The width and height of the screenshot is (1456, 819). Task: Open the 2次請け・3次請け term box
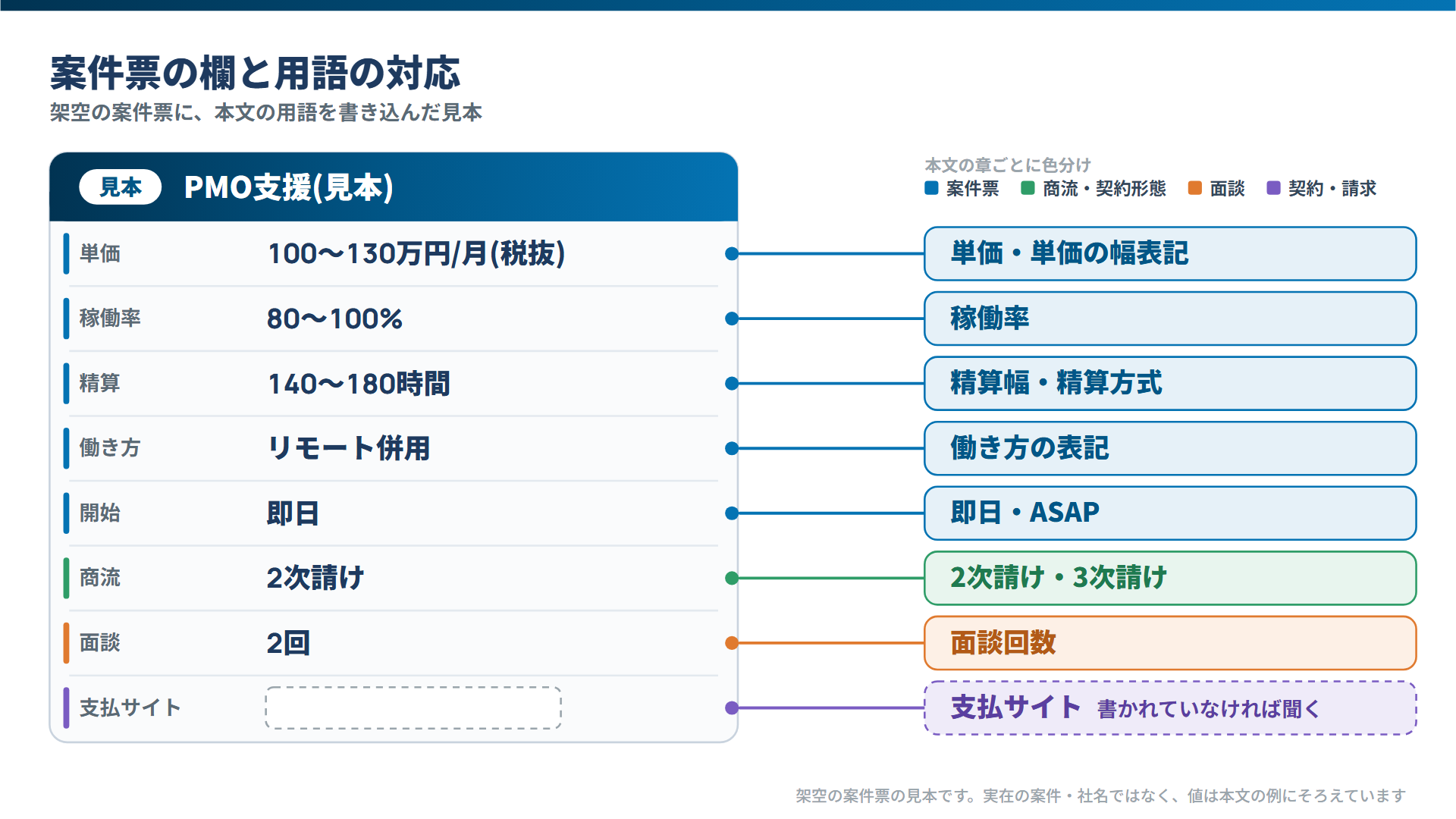(x=1170, y=578)
